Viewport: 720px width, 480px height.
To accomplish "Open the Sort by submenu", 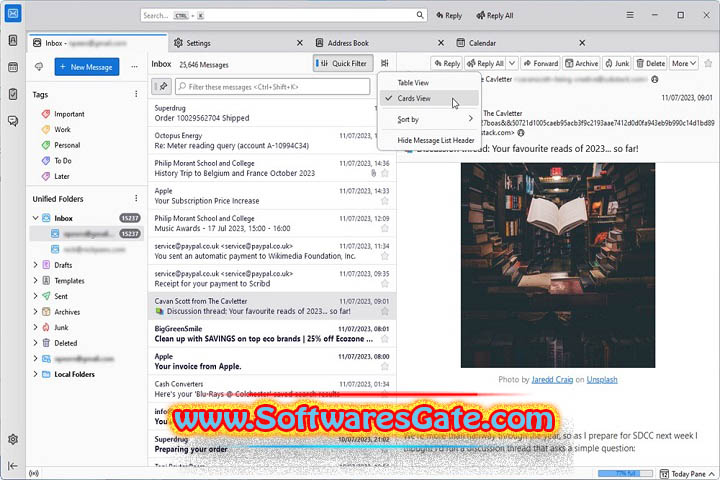I will tap(429, 119).
